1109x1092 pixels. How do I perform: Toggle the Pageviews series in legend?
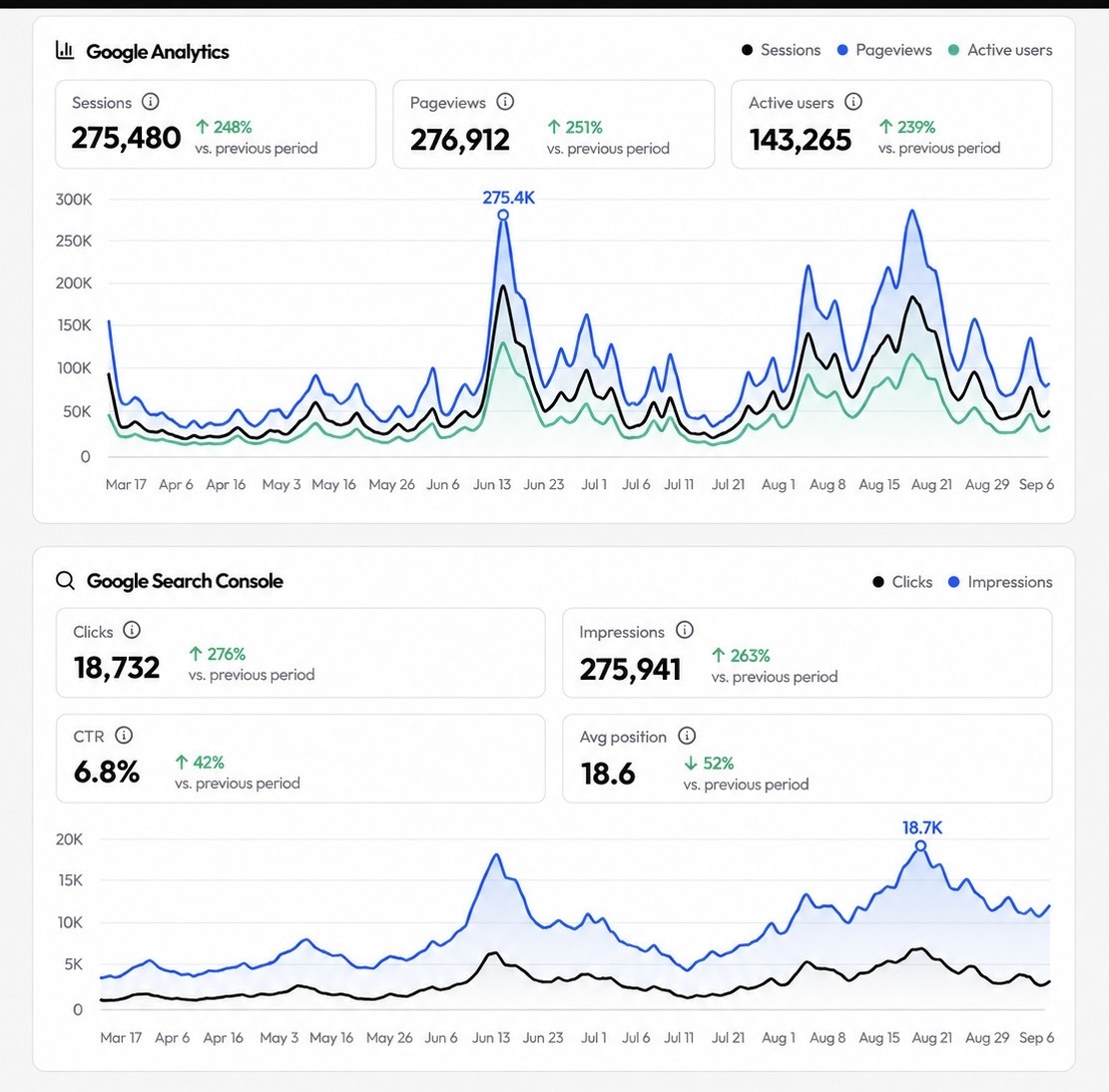point(884,50)
